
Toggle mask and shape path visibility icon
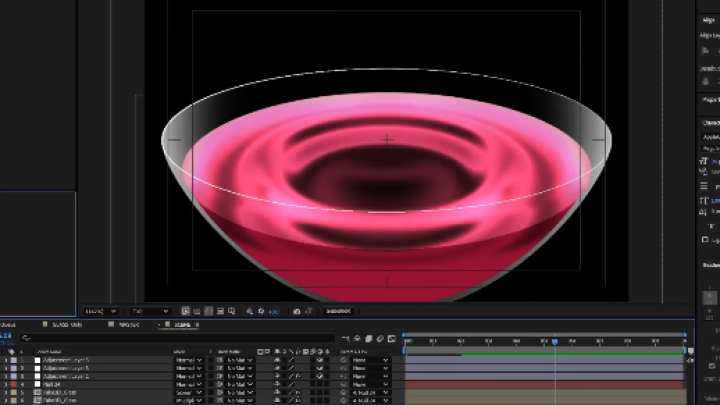[x=208, y=312]
